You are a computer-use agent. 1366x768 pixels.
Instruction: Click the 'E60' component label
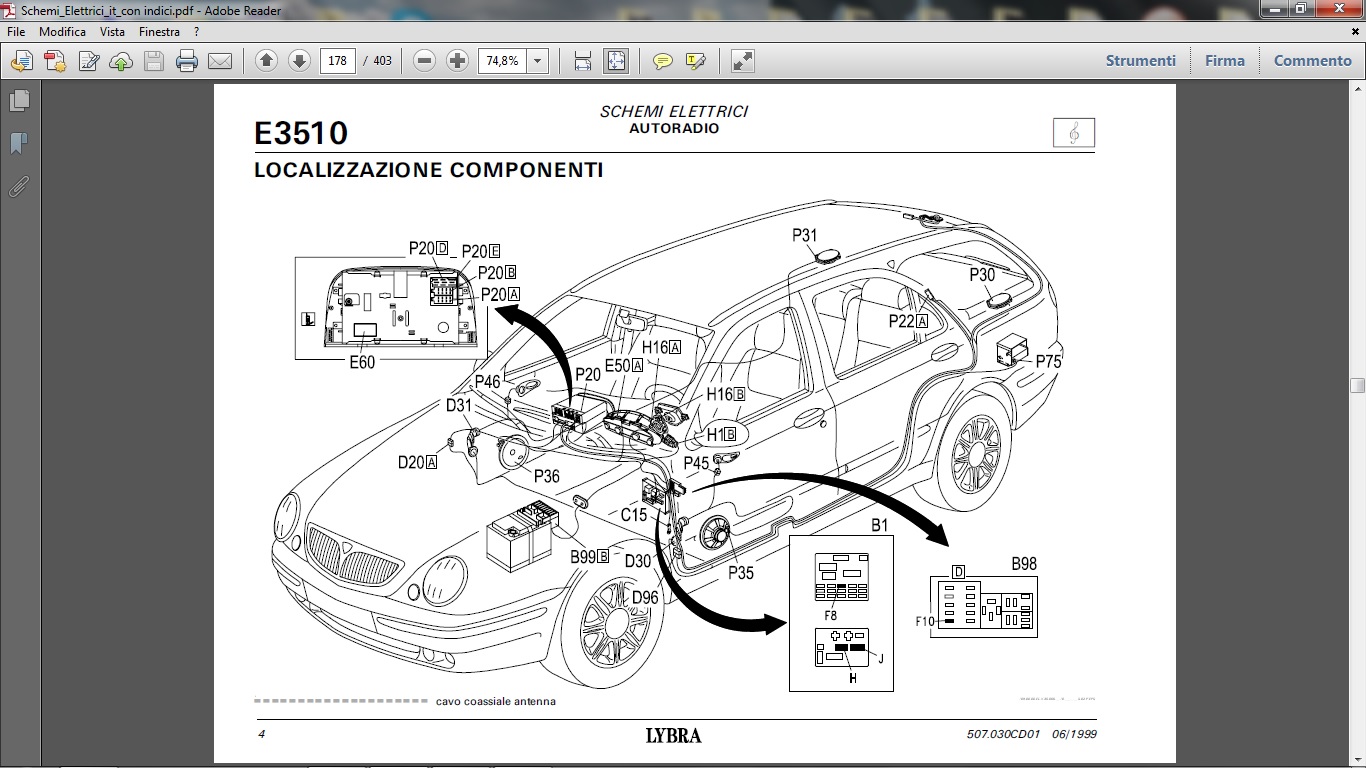pyautogui.click(x=362, y=362)
